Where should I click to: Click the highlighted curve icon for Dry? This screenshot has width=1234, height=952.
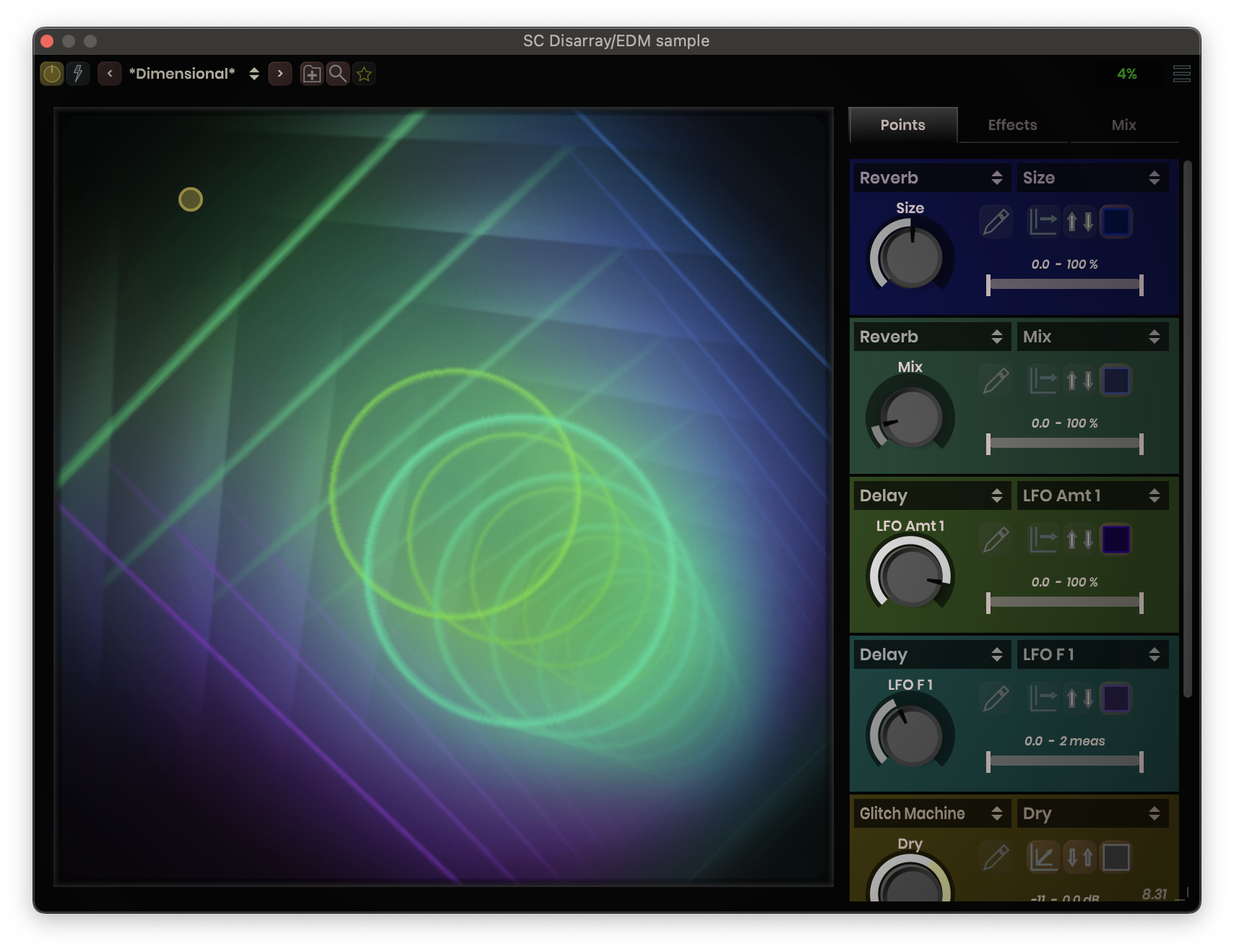click(1043, 857)
